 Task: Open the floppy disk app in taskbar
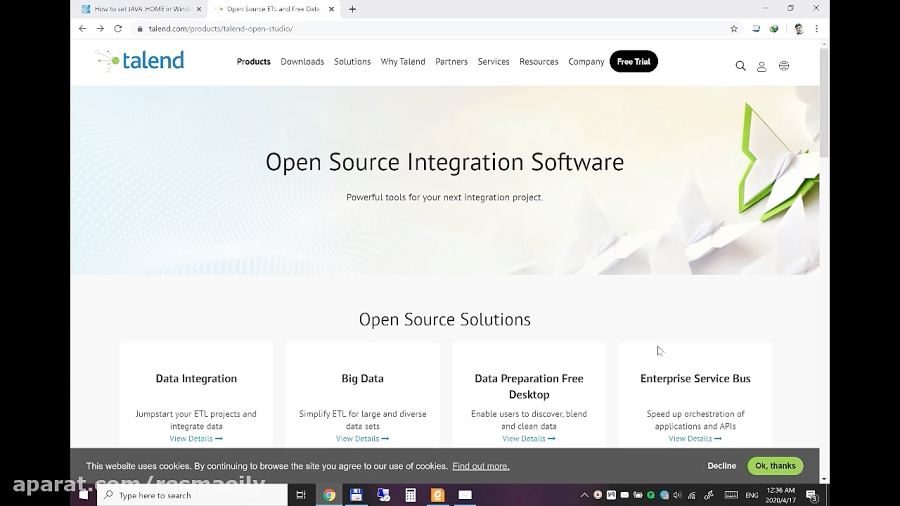click(x=356, y=495)
